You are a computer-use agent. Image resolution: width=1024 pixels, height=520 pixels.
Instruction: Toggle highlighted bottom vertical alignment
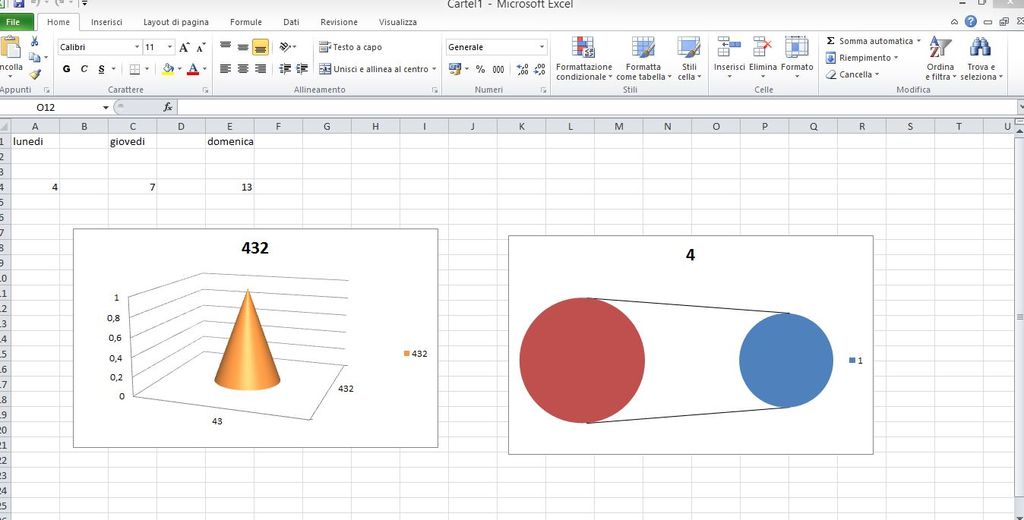[261, 46]
